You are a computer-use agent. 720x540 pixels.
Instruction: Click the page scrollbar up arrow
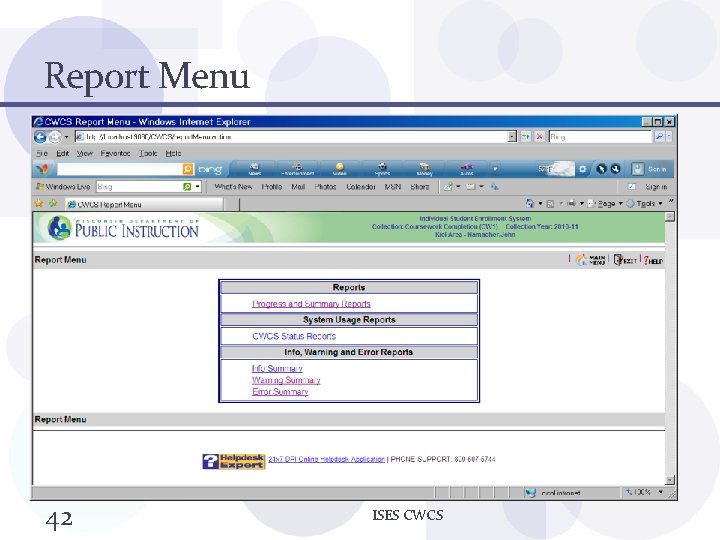pyautogui.click(x=670, y=216)
